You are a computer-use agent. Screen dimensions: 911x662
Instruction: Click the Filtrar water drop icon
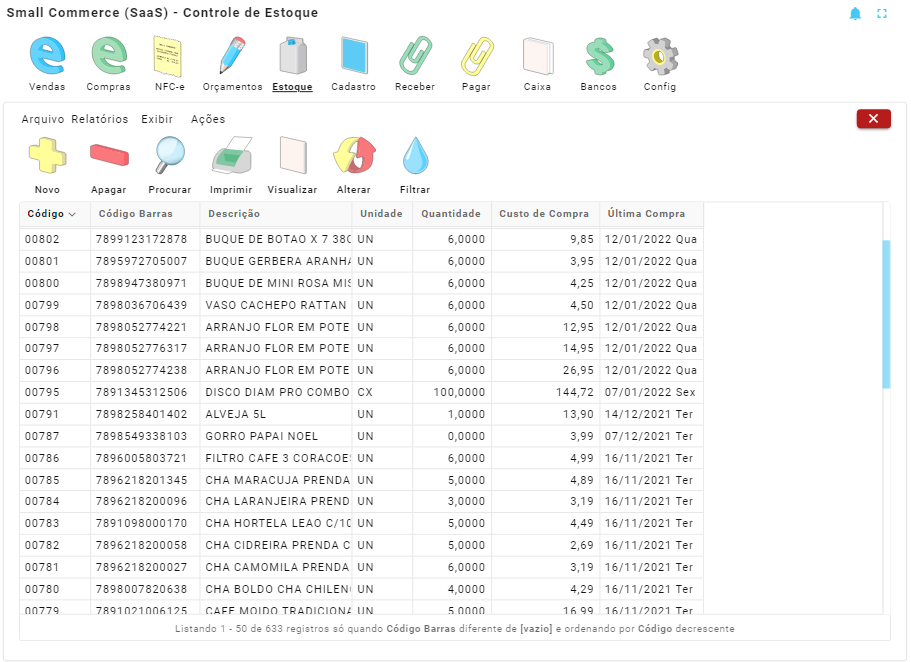tap(415, 158)
